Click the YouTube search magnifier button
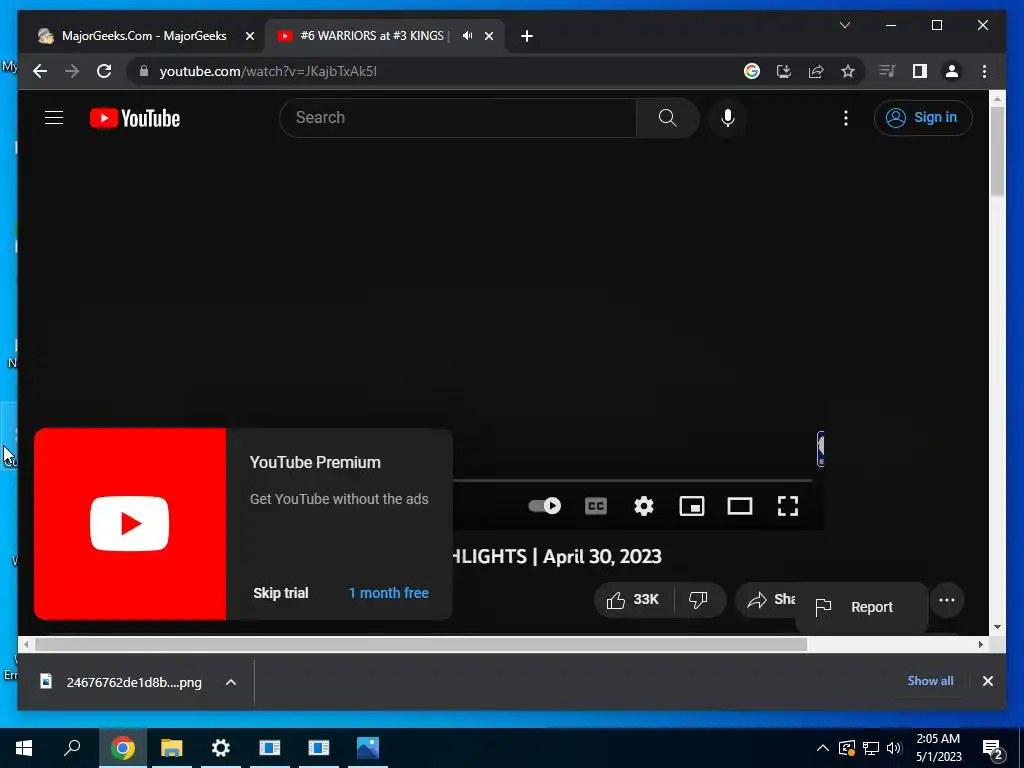This screenshot has height=768, width=1024. (667, 118)
